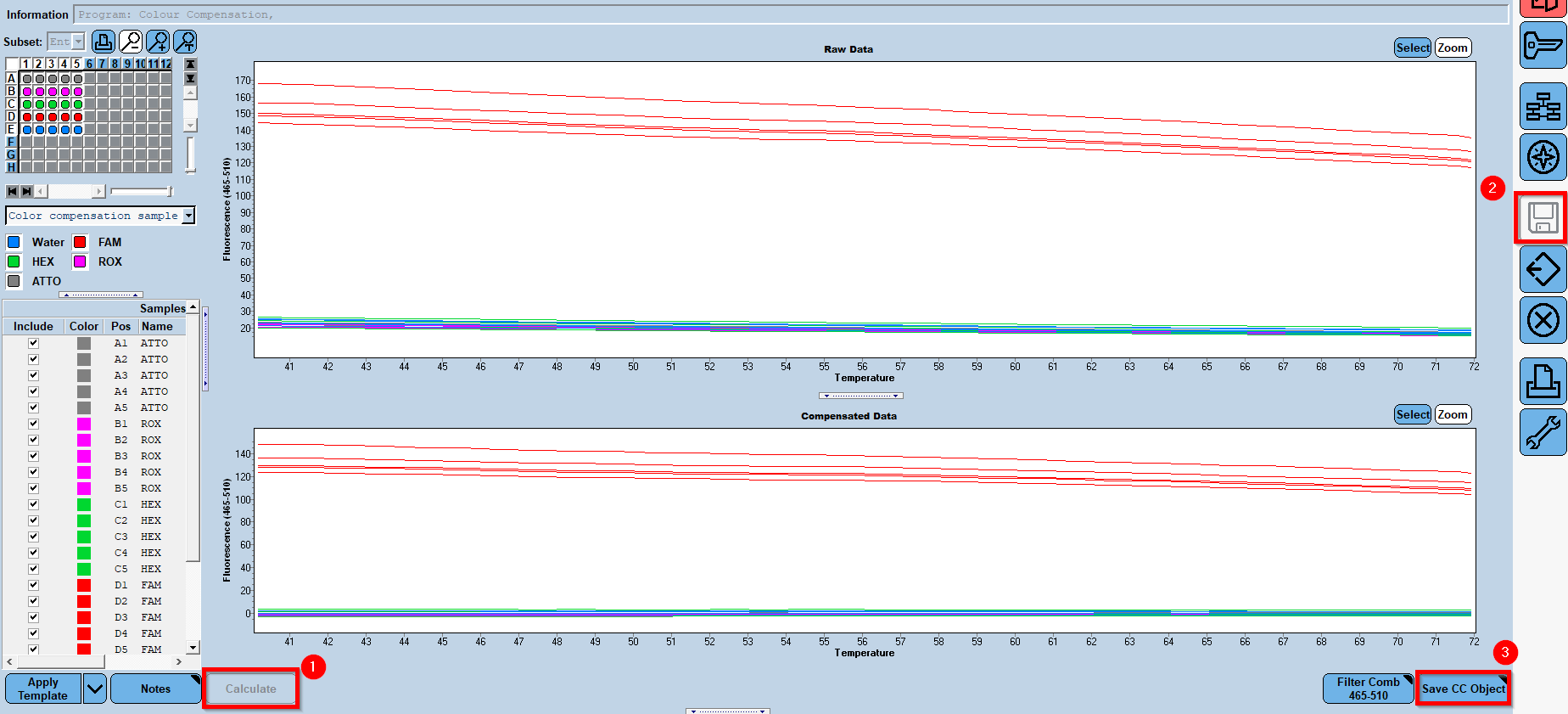Click the print icon next to Subset
The width and height of the screenshot is (1568, 714).
104,42
